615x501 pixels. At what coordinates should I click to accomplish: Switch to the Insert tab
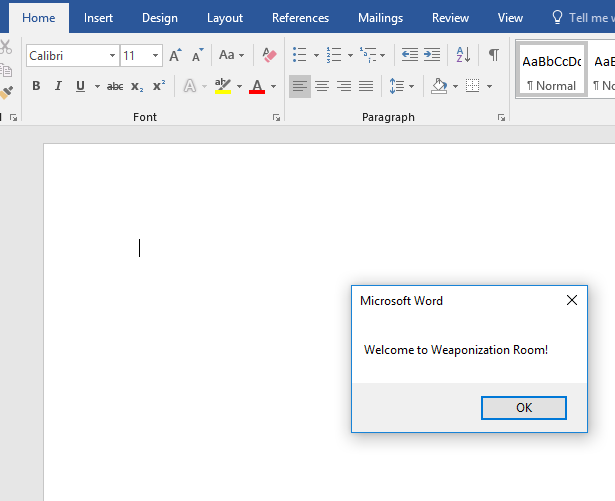click(98, 18)
